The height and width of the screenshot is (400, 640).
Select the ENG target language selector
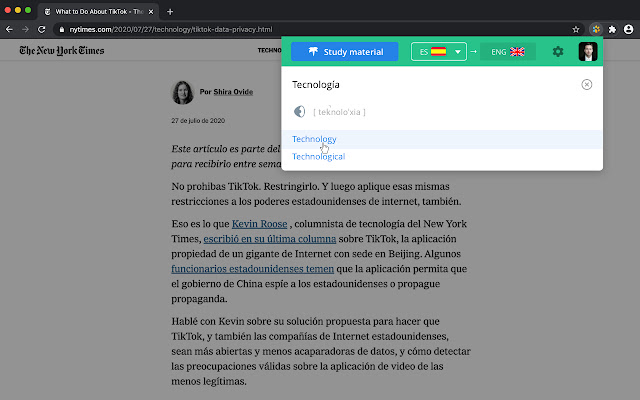[x=507, y=52]
